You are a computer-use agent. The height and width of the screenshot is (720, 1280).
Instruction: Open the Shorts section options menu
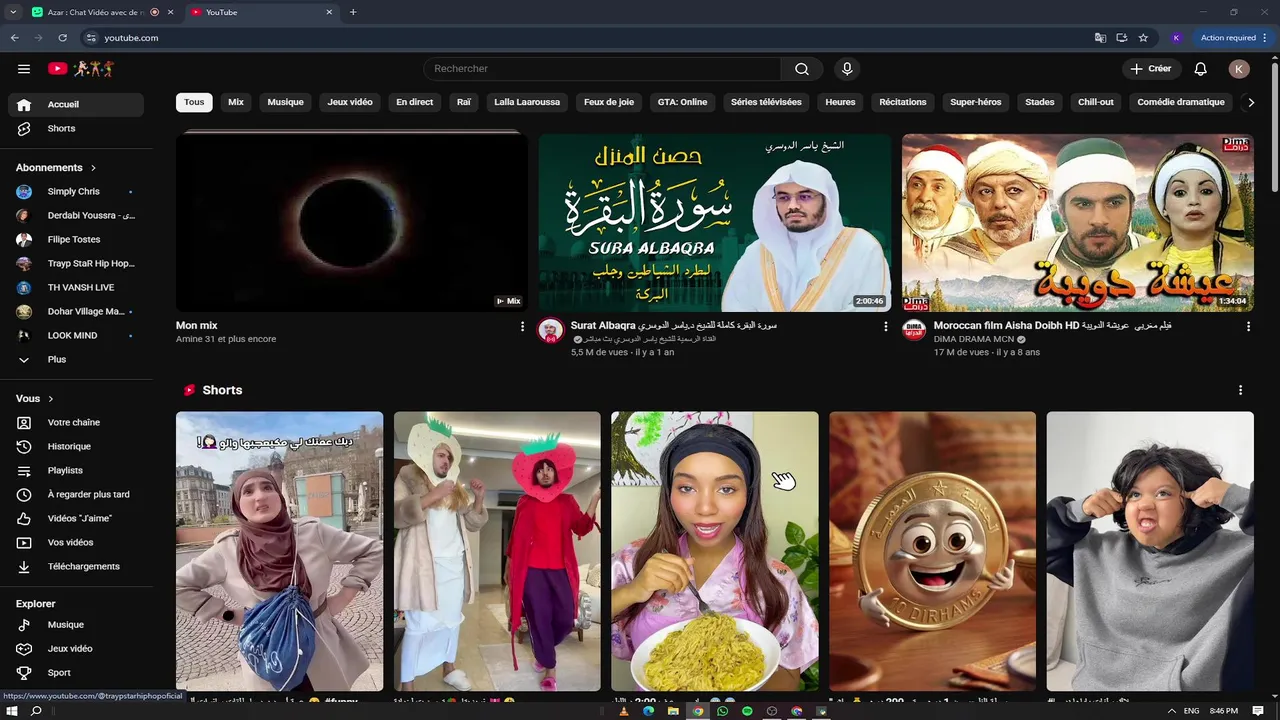pos(1240,390)
